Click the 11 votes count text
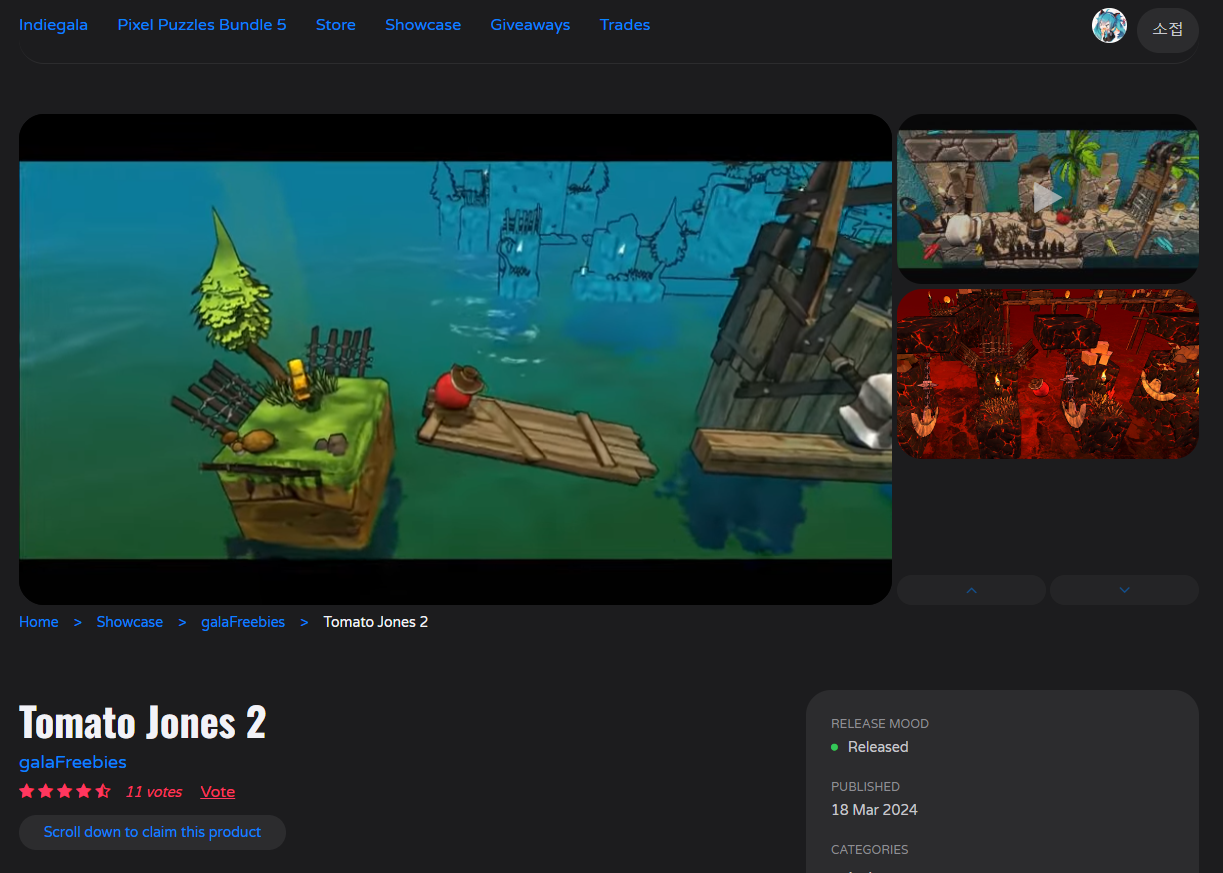Image resolution: width=1223 pixels, height=873 pixels. [154, 792]
